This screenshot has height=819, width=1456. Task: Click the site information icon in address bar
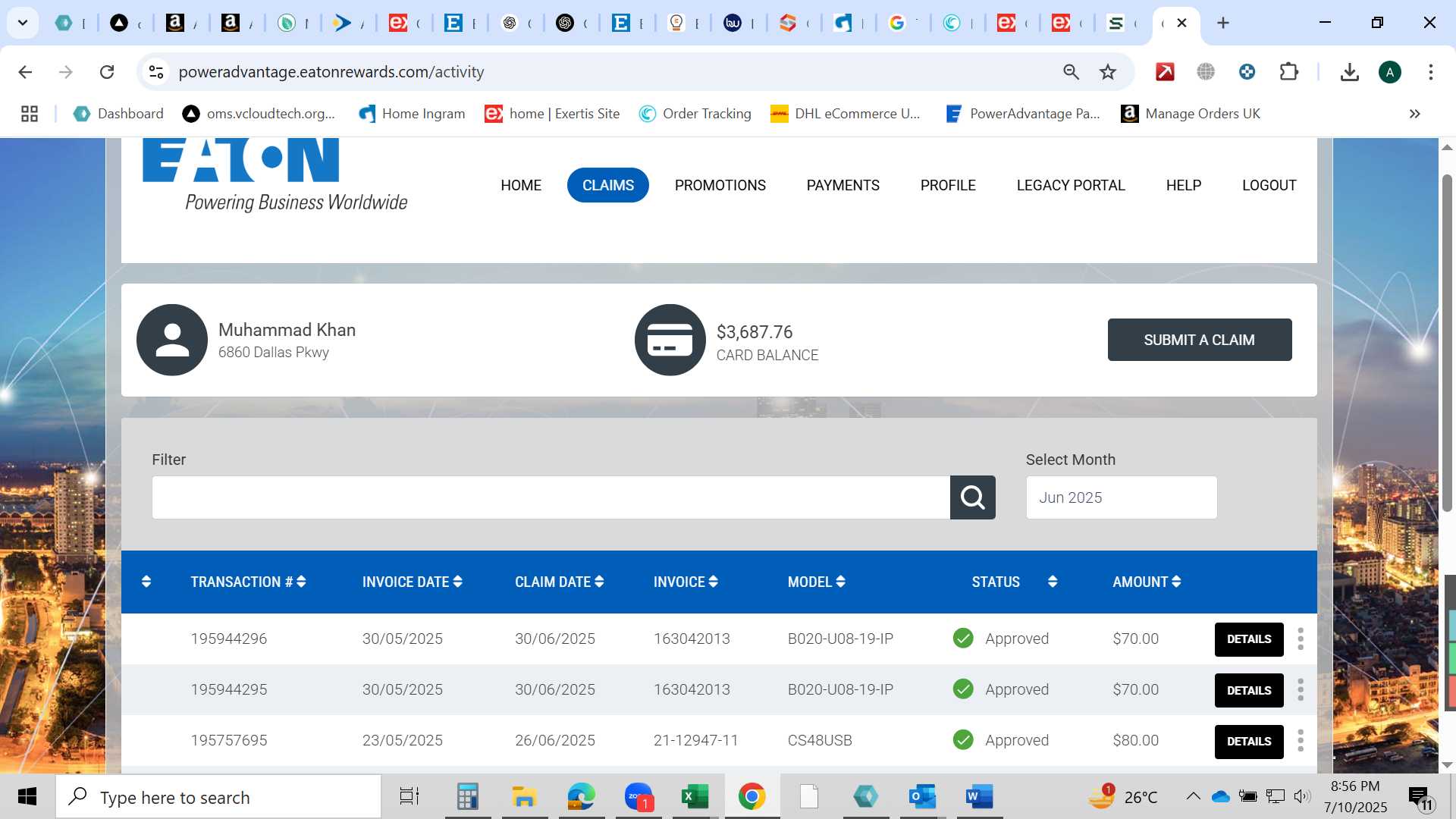(156, 72)
